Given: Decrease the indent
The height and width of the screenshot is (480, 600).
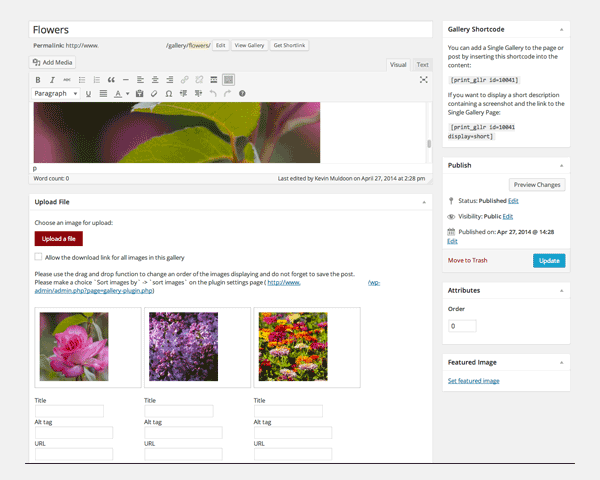Looking at the screenshot, I should click(x=183, y=93).
